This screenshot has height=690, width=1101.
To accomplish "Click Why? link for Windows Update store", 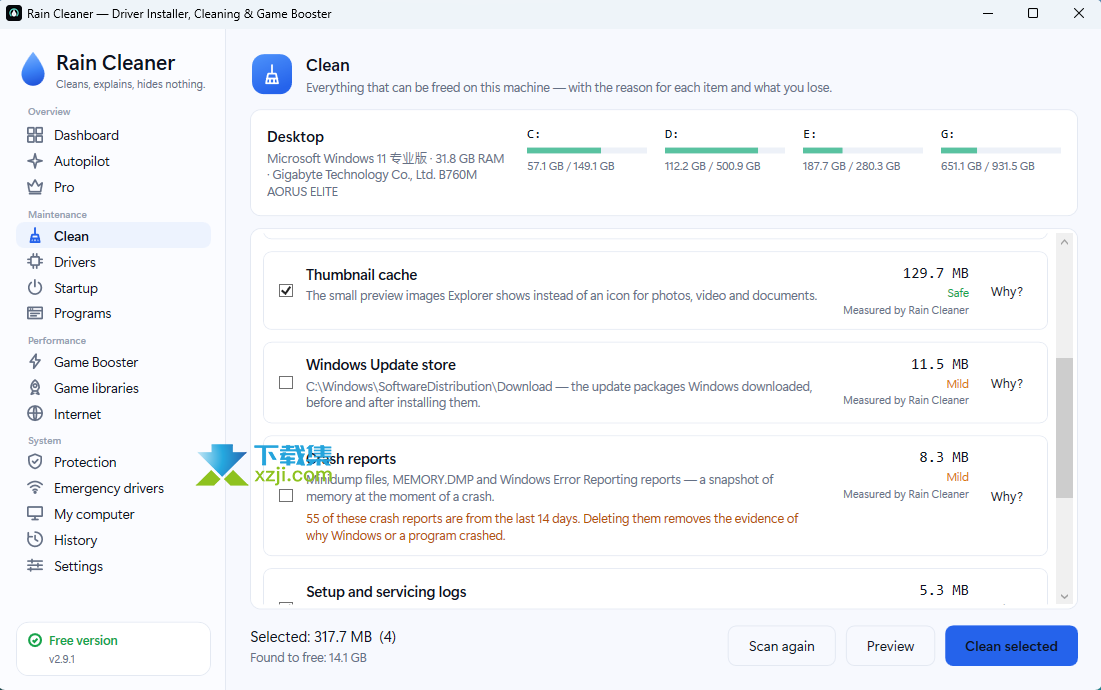I will tap(1007, 383).
